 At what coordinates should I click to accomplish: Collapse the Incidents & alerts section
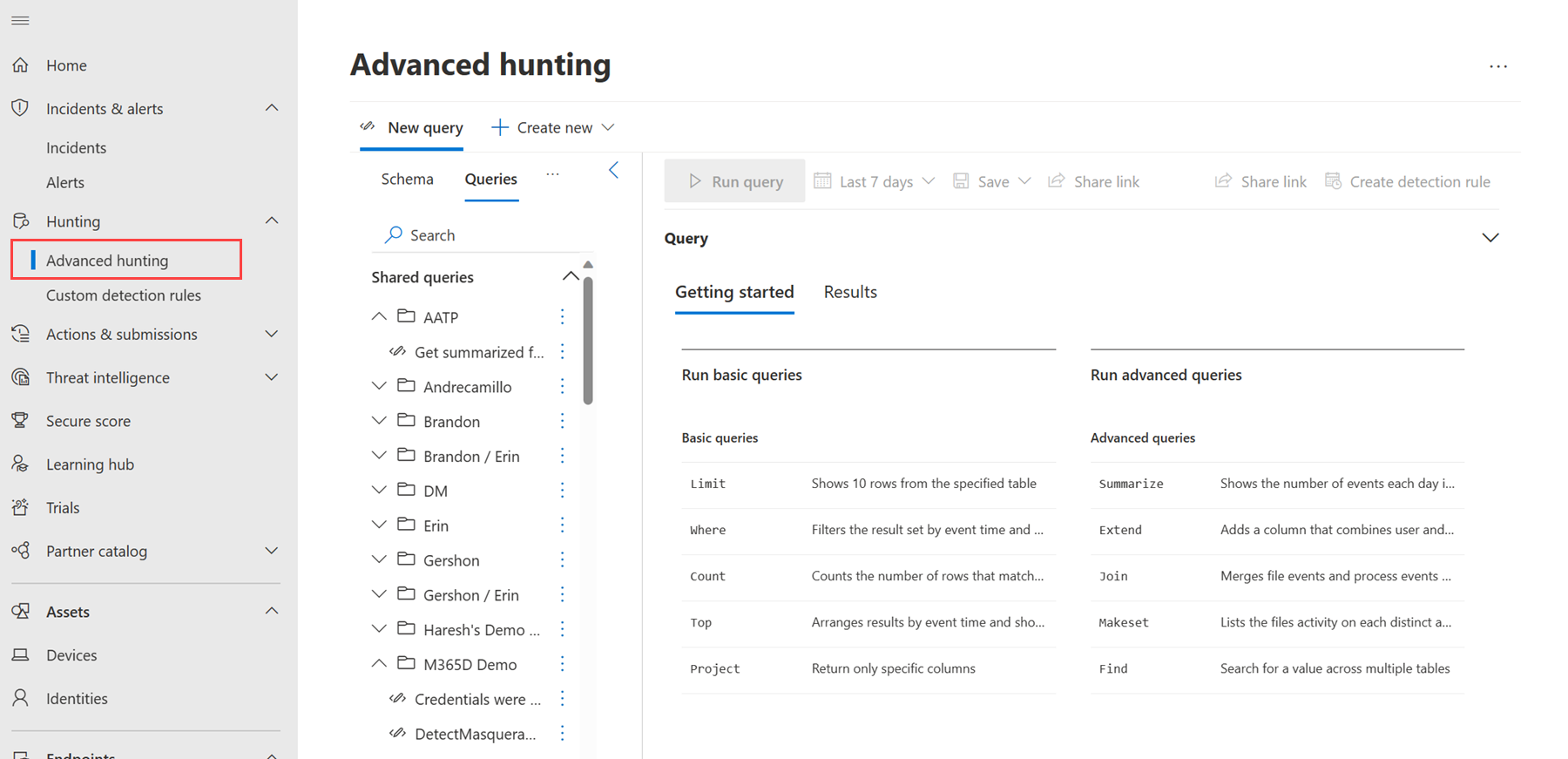click(272, 108)
